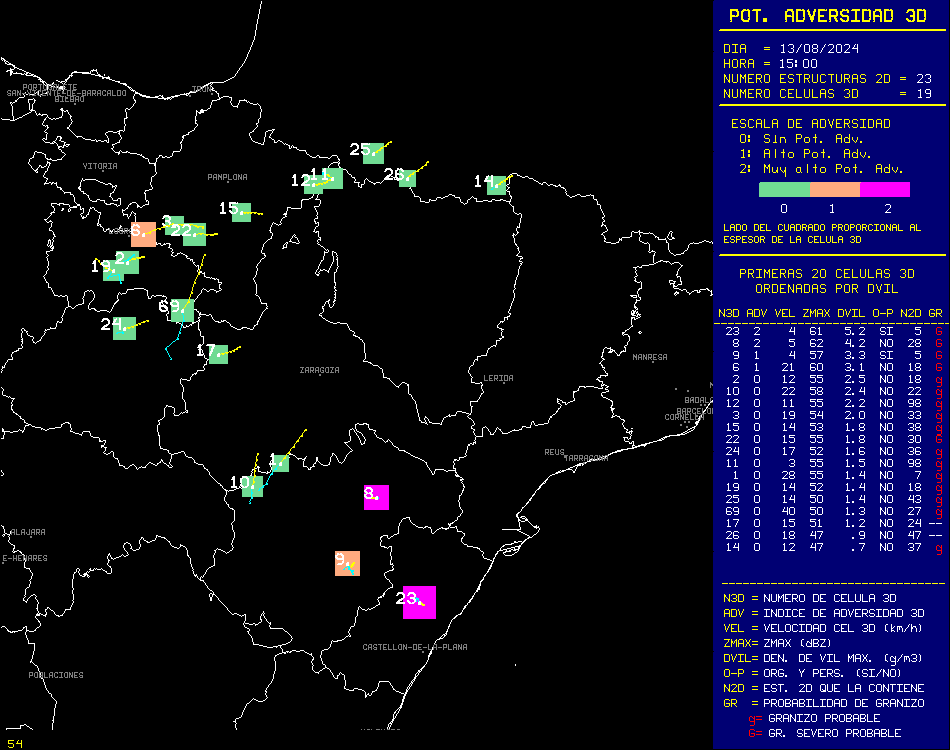Viewport: 950px width, 750px height.
Task: Click the POT. ADVERSIDAD 3D title
Action: point(828,16)
